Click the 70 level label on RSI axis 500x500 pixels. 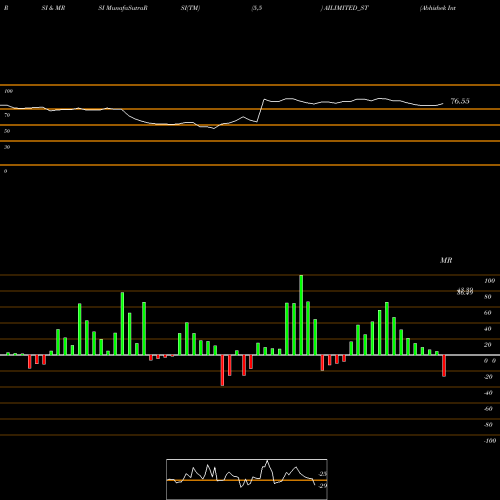point(7,115)
